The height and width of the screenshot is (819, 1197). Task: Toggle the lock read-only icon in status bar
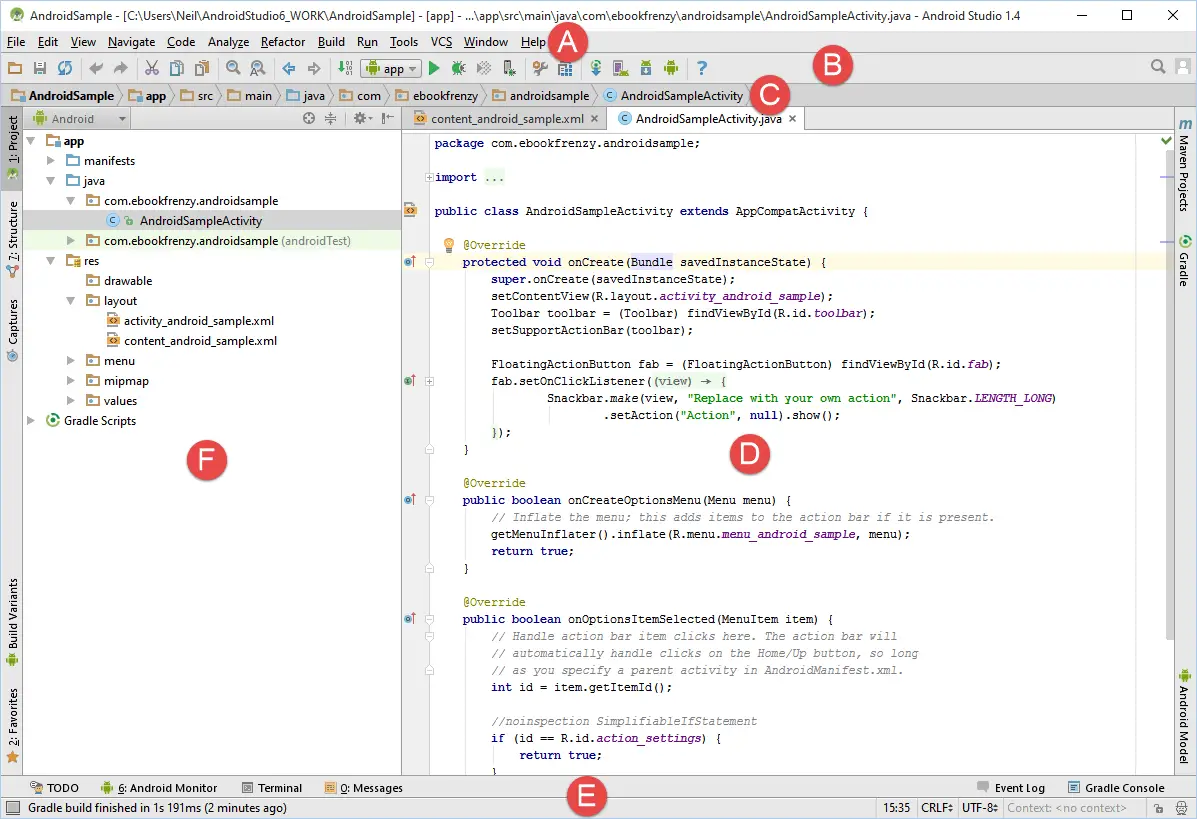point(1157,808)
